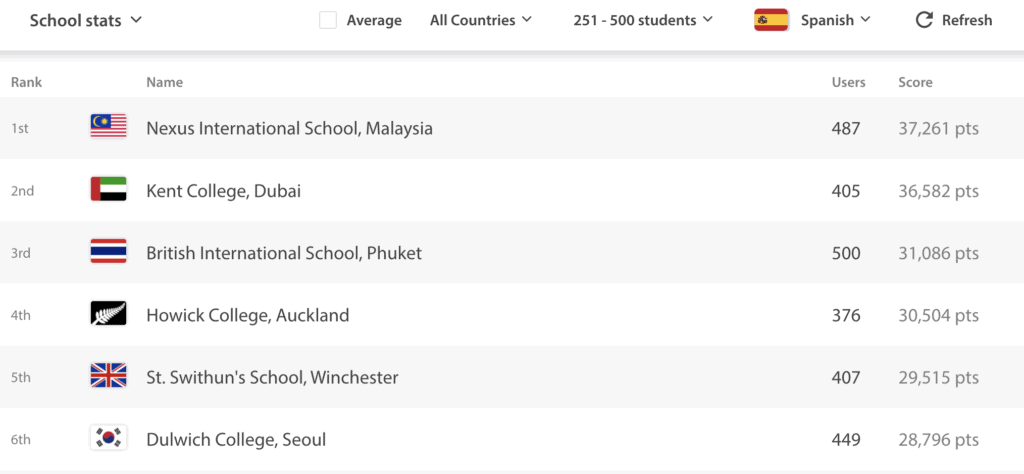Viewport: 1024px width, 474px height.
Task: Click the Thailand flag icon
Action: pyautogui.click(x=108, y=251)
